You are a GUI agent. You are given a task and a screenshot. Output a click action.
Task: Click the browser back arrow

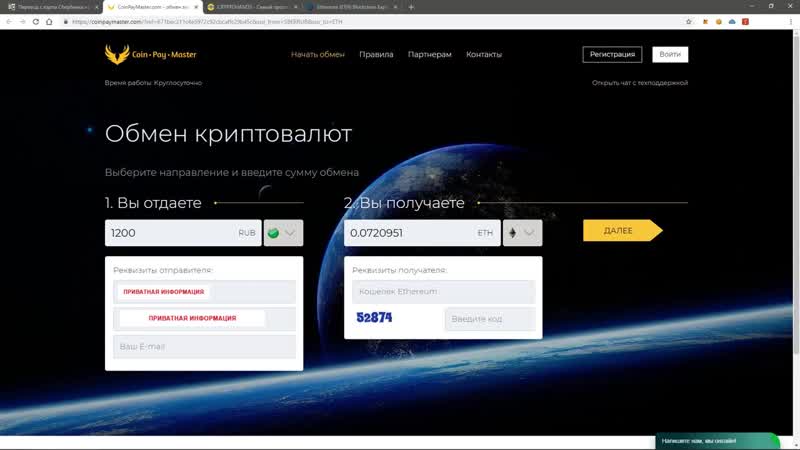tap(9, 21)
